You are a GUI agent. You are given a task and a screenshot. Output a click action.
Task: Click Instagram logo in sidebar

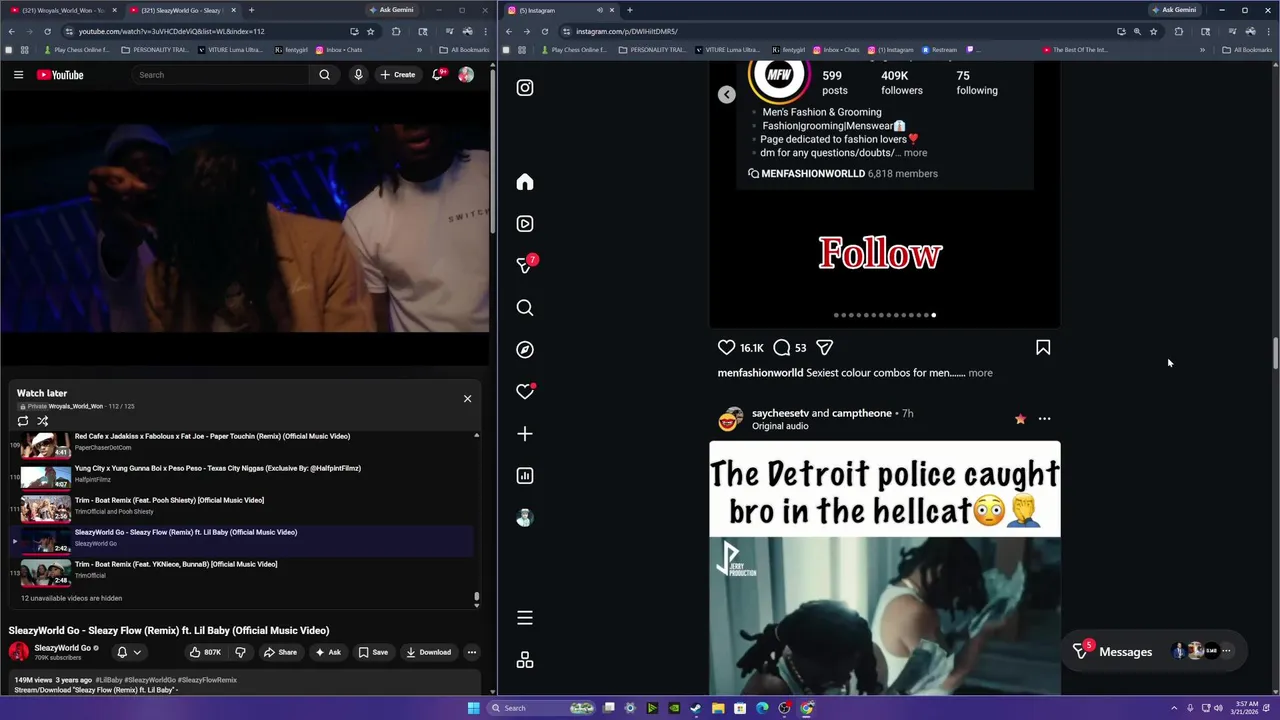click(x=525, y=88)
